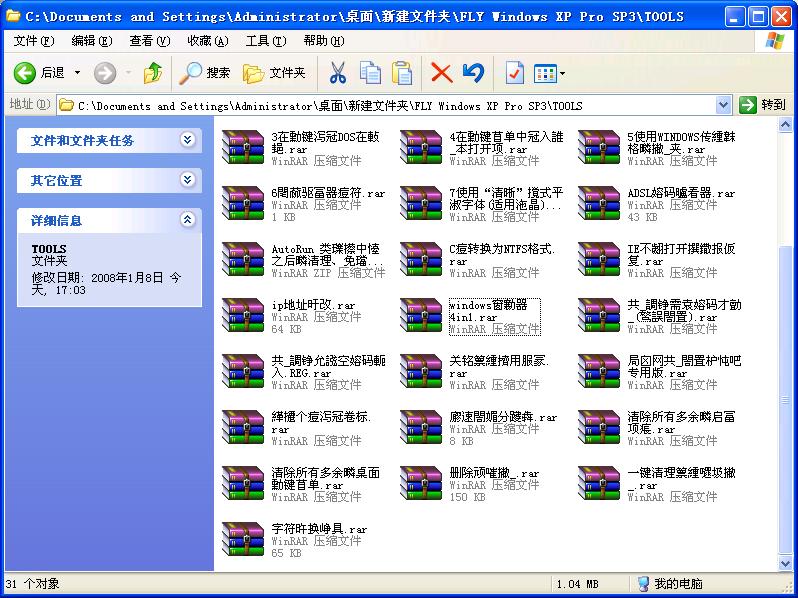
Task: Click the Back arrow icon
Action: pyautogui.click(x=24, y=73)
